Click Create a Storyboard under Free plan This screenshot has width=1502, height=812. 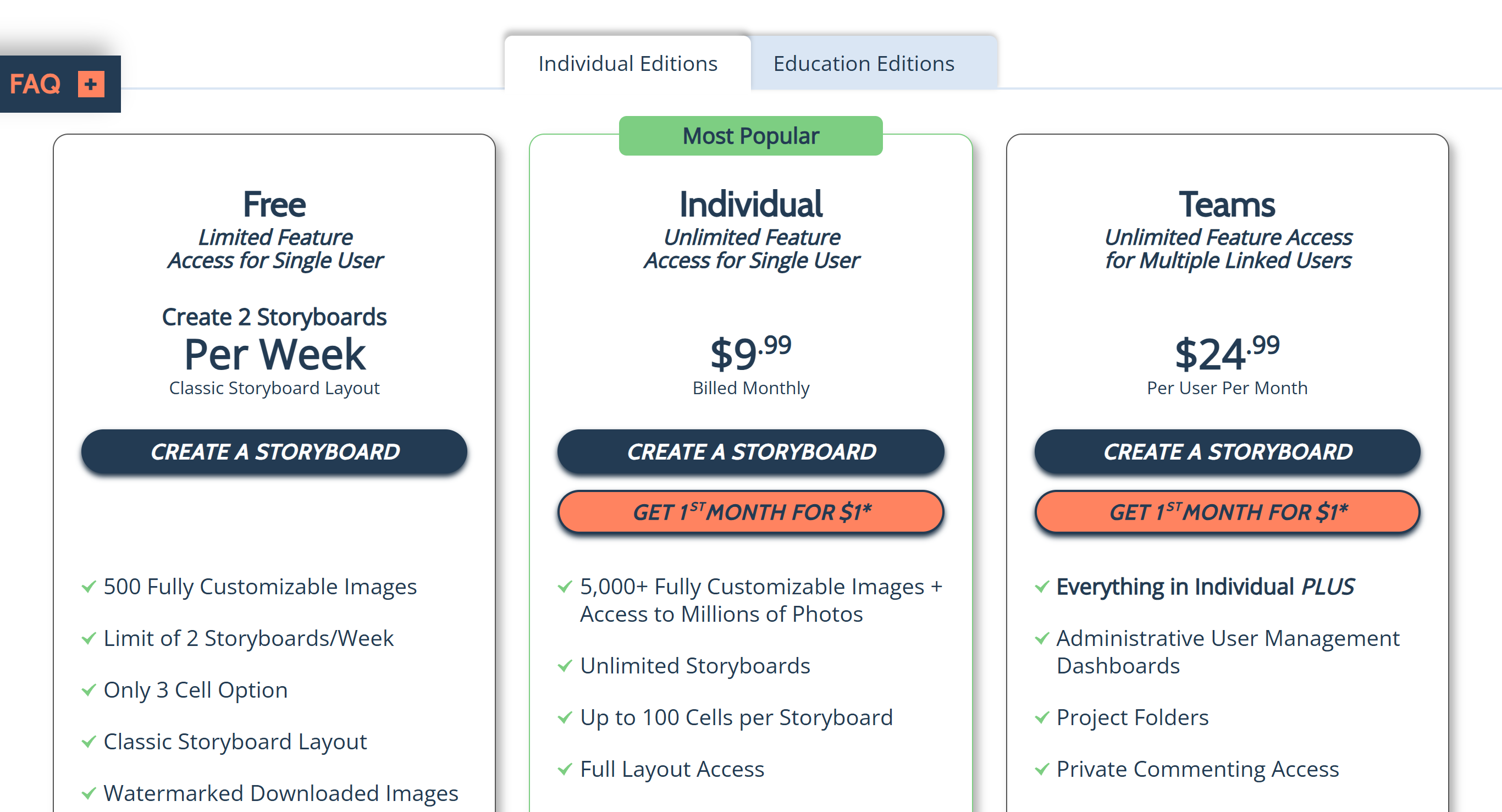coord(274,452)
